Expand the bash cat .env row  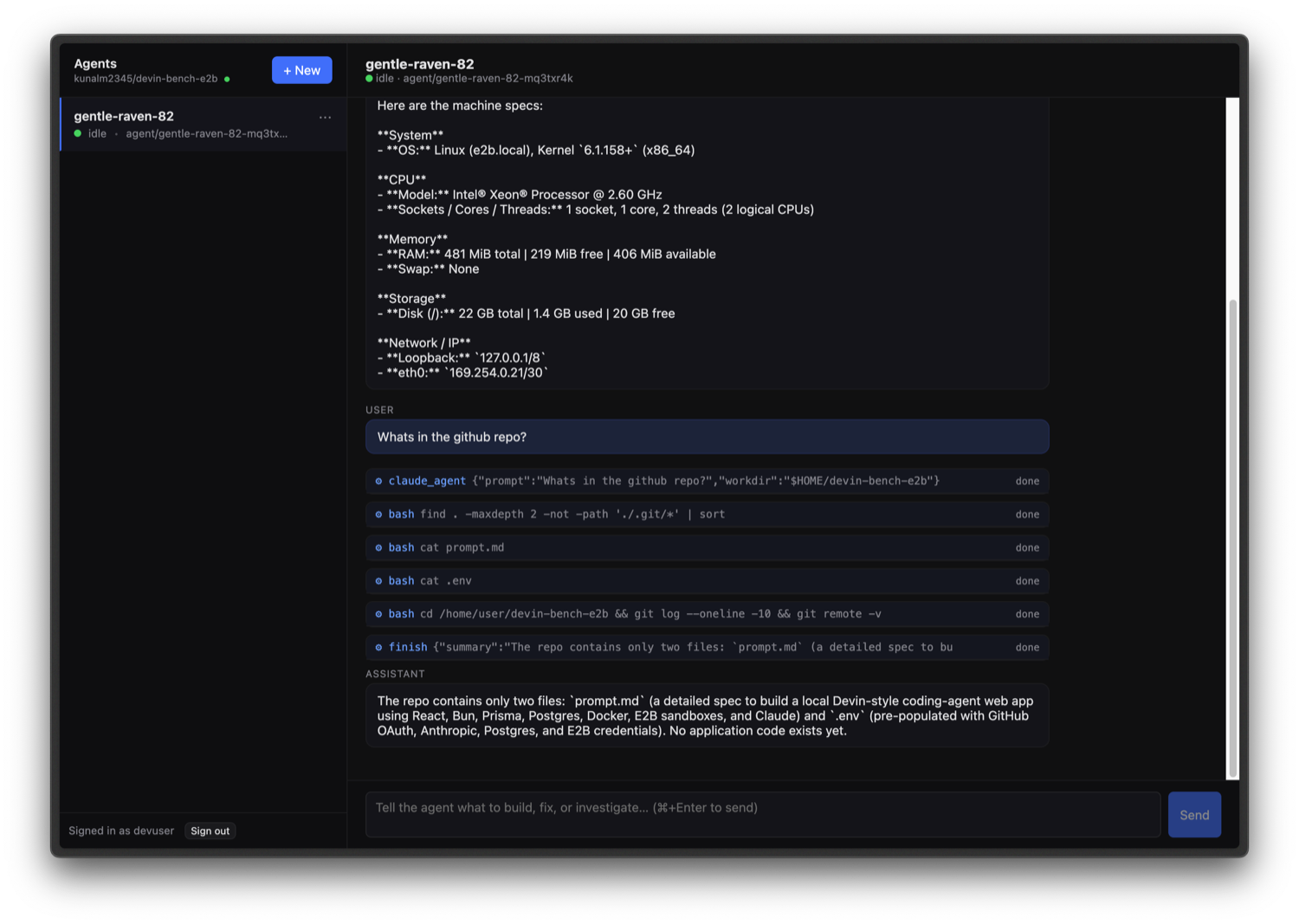[x=707, y=581]
